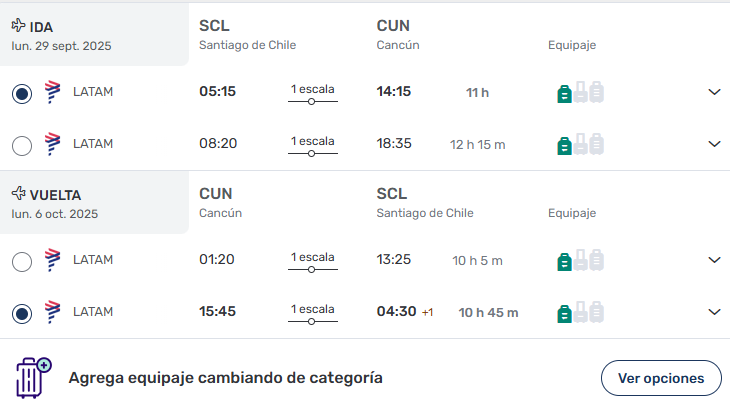Click Agrega equipaje cambiando de categoría text
The width and height of the screenshot is (730, 410).
(x=225, y=378)
